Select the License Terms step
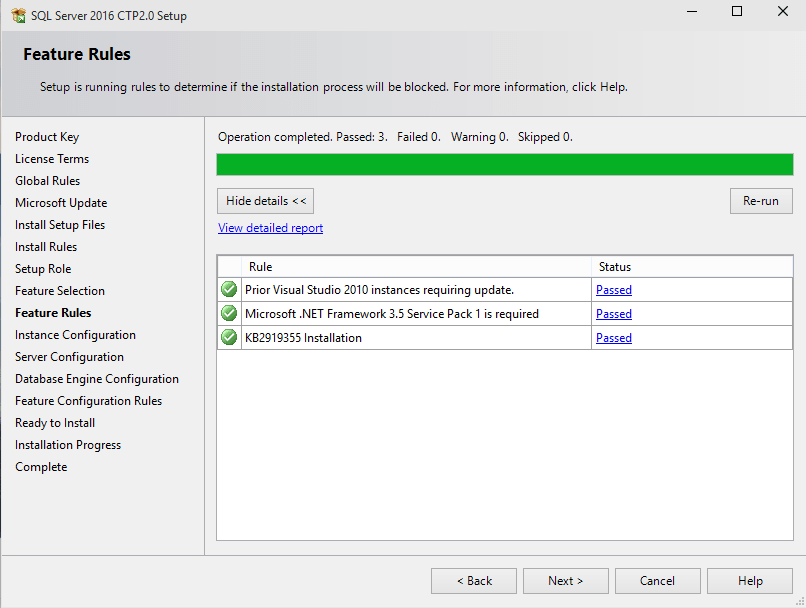The height and width of the screenshot is (608, 806). click(x=52, y=159)
